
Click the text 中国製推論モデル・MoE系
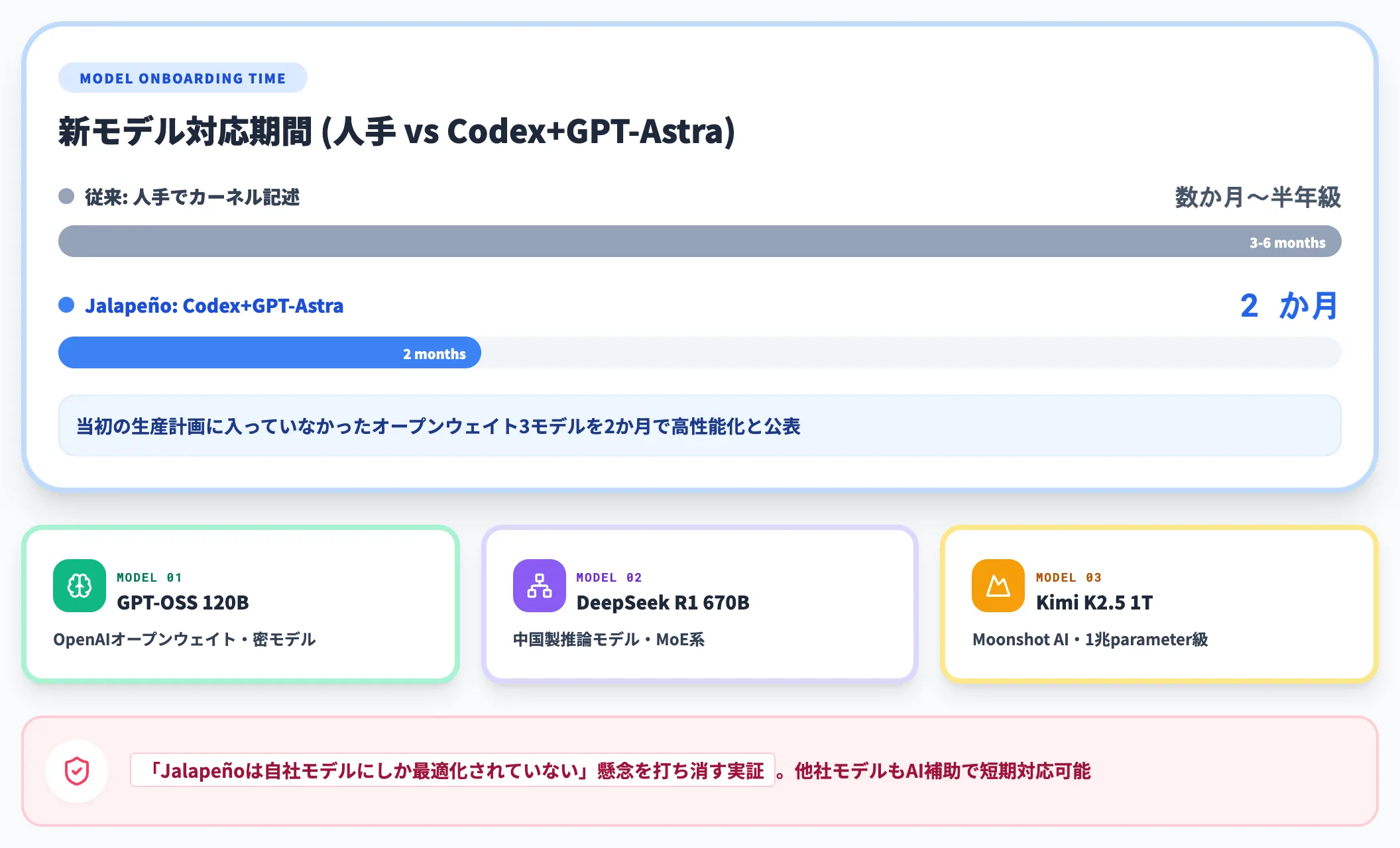click(x=609, y=639)
